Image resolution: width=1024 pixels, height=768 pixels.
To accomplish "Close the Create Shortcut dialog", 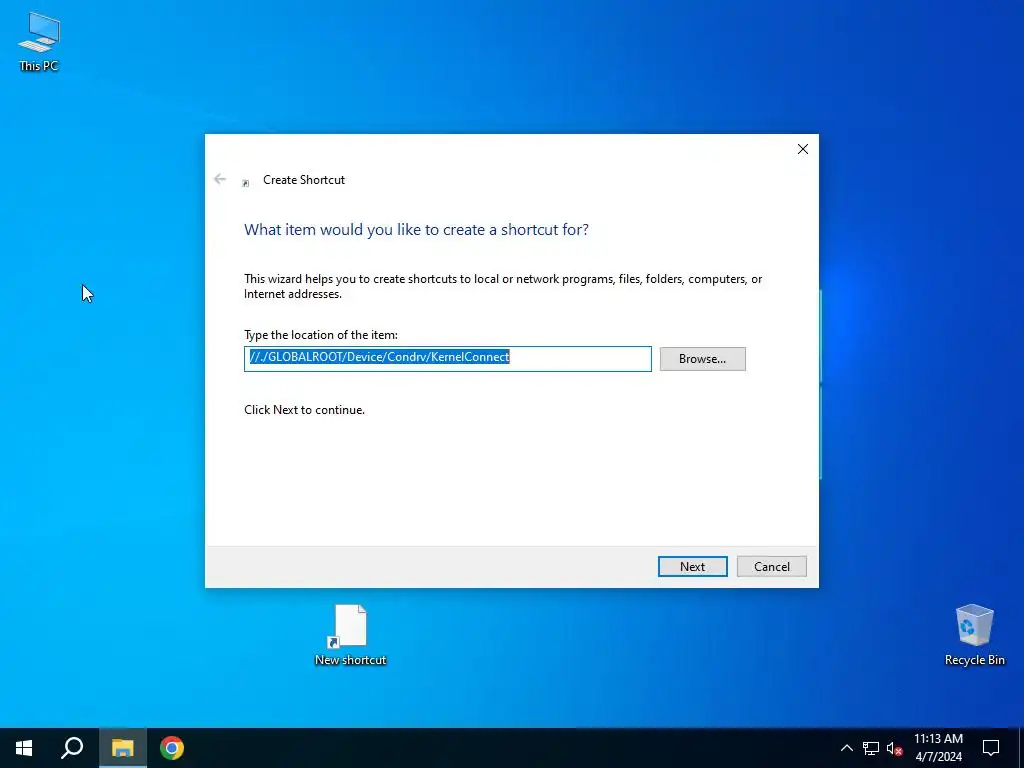I will 803,149.
